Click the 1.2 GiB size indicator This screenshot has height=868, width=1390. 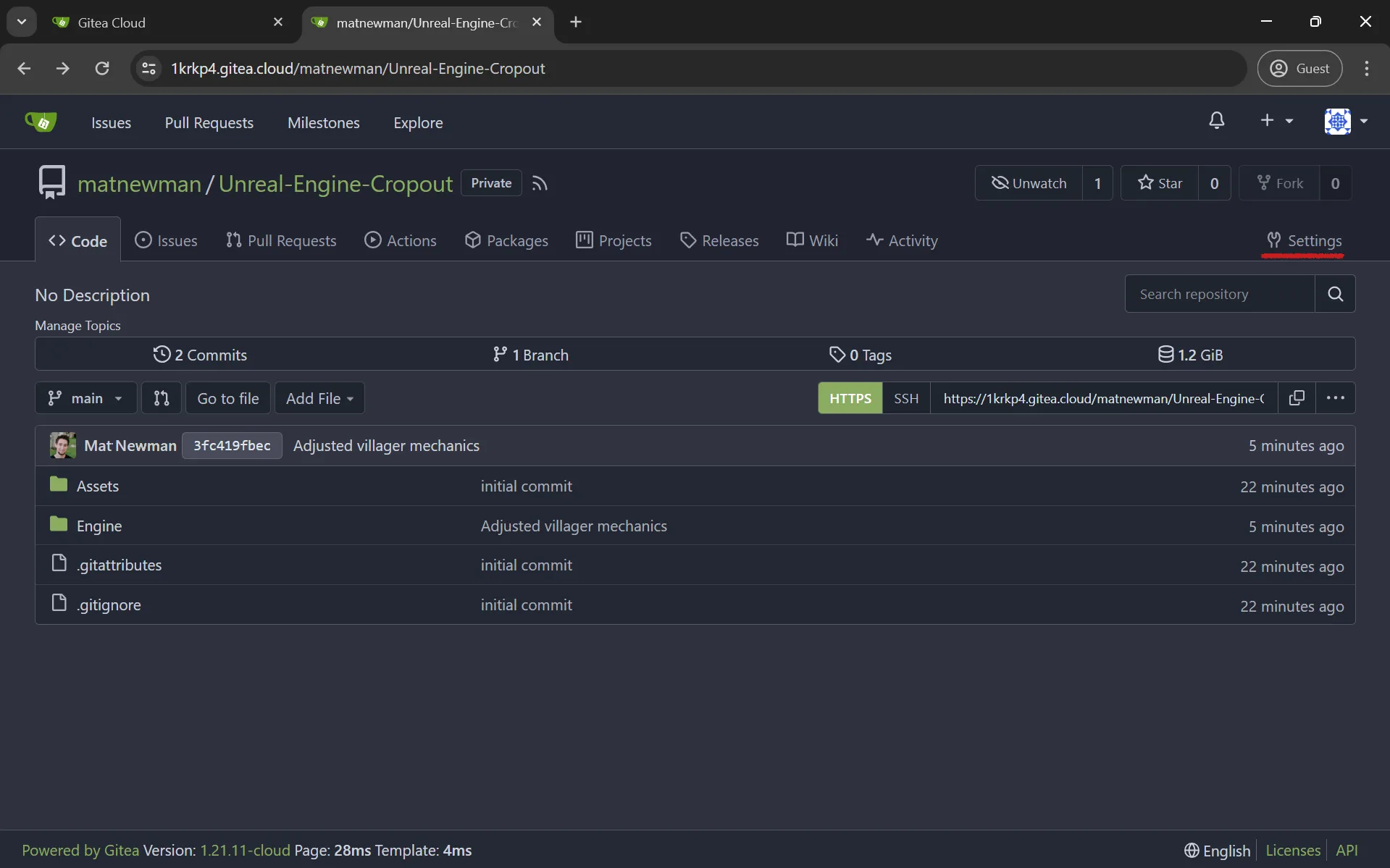[x=1190, y=355]
